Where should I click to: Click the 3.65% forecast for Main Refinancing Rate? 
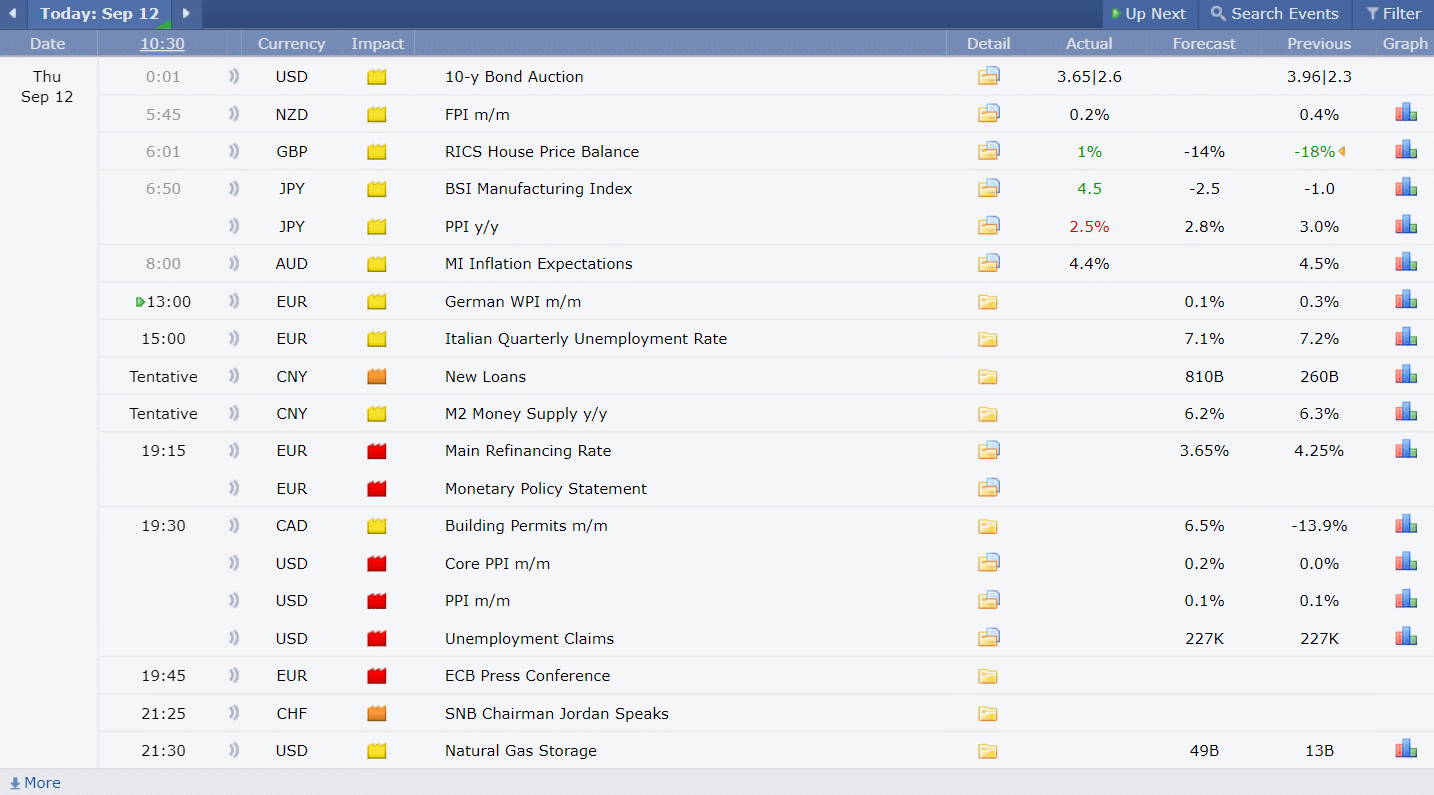(1204, 451)
